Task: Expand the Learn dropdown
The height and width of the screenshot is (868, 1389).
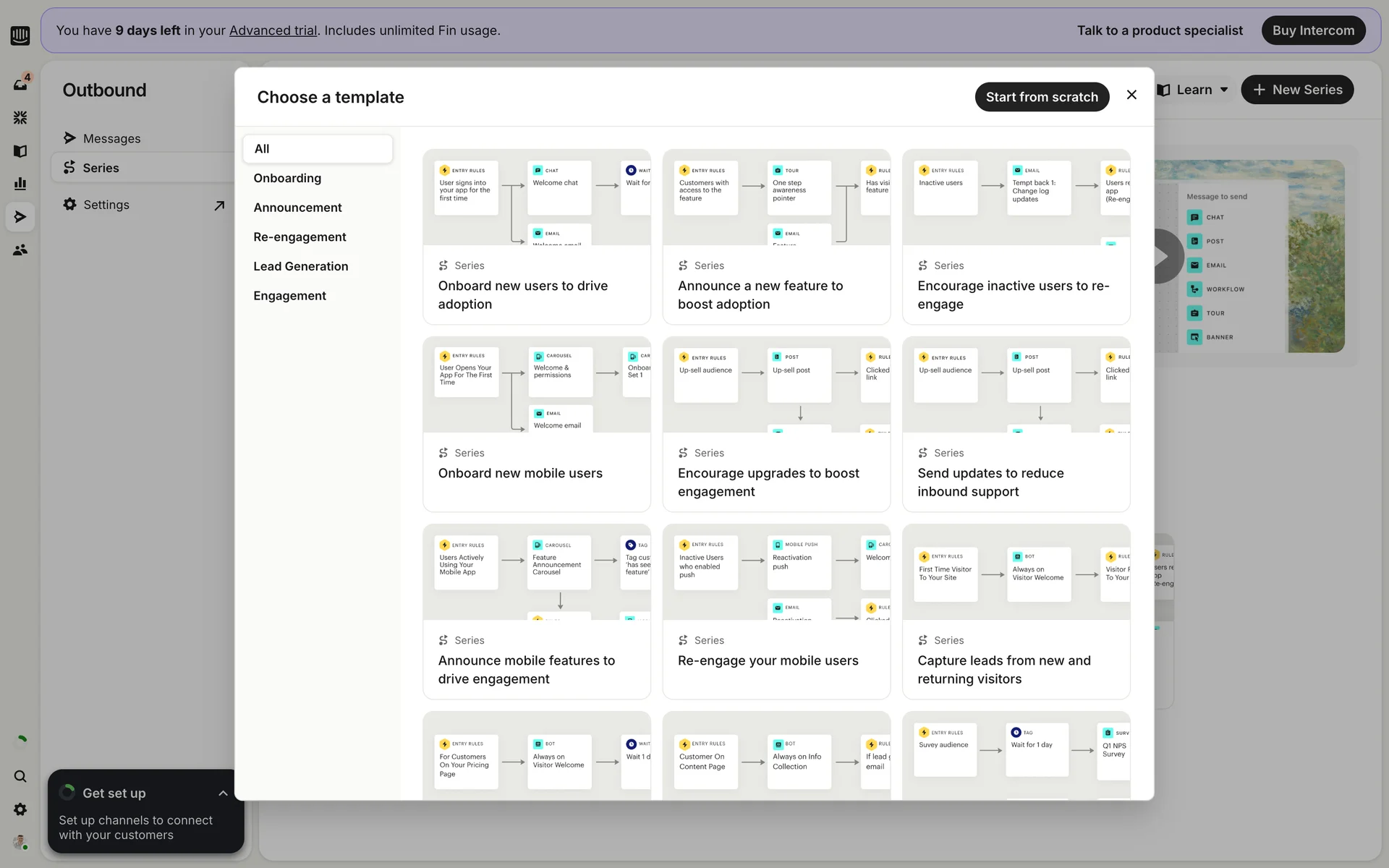Action: 1193,90
